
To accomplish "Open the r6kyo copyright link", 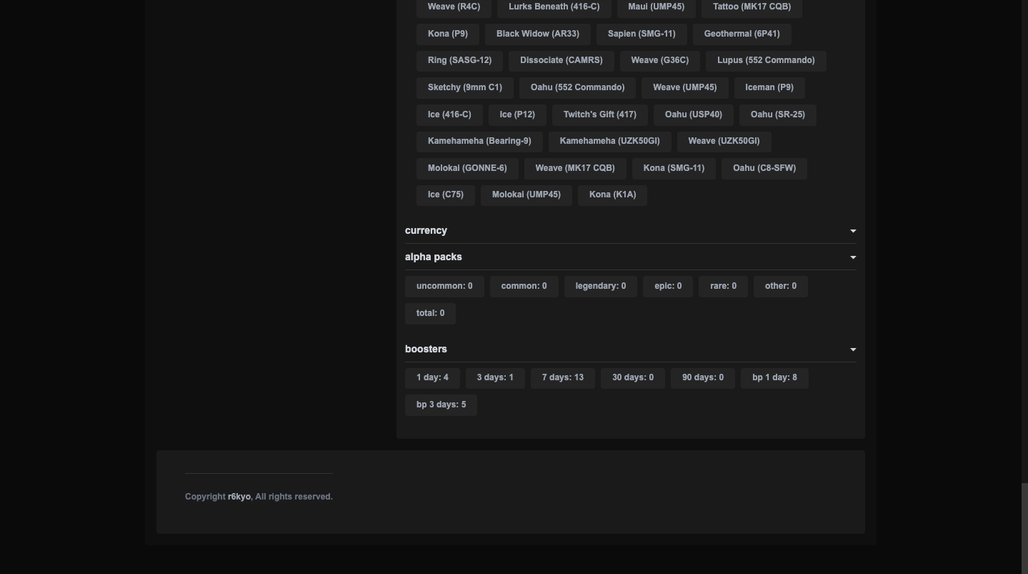I will (x=239, y=497).
